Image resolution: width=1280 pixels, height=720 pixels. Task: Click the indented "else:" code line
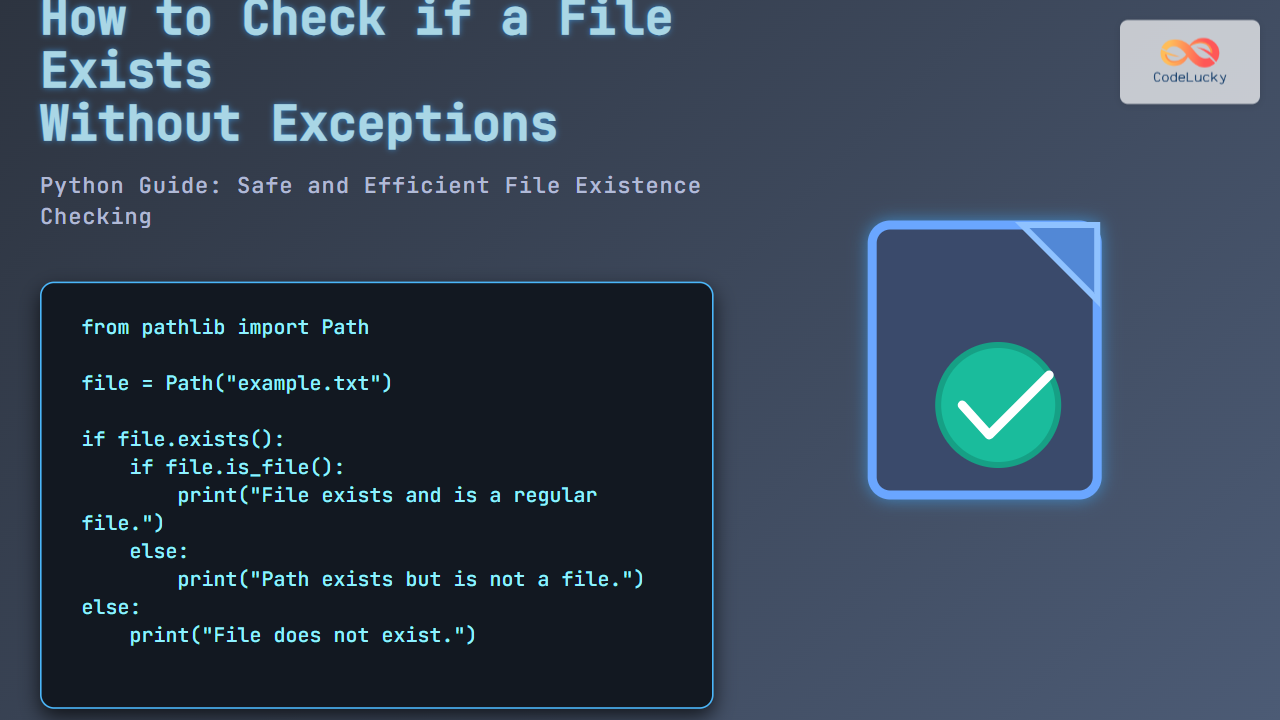click(x=159, y=551)
